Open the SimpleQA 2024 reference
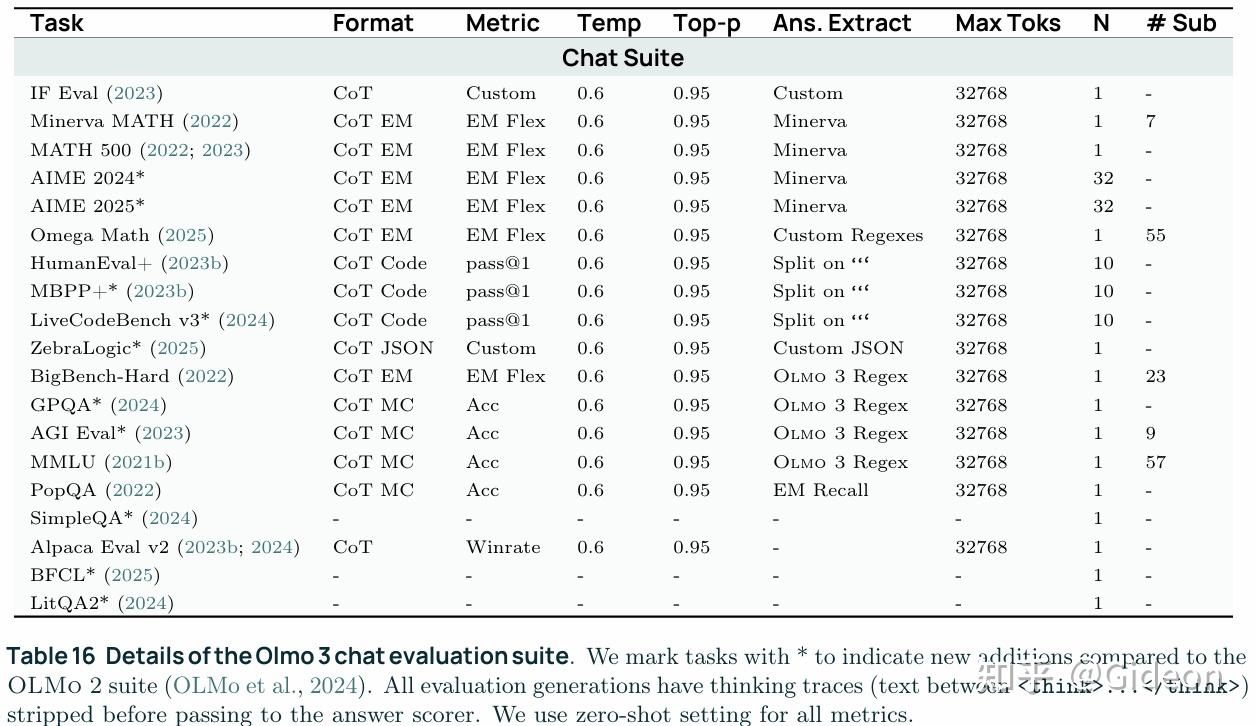The image size is (1255, 726). 170,518
